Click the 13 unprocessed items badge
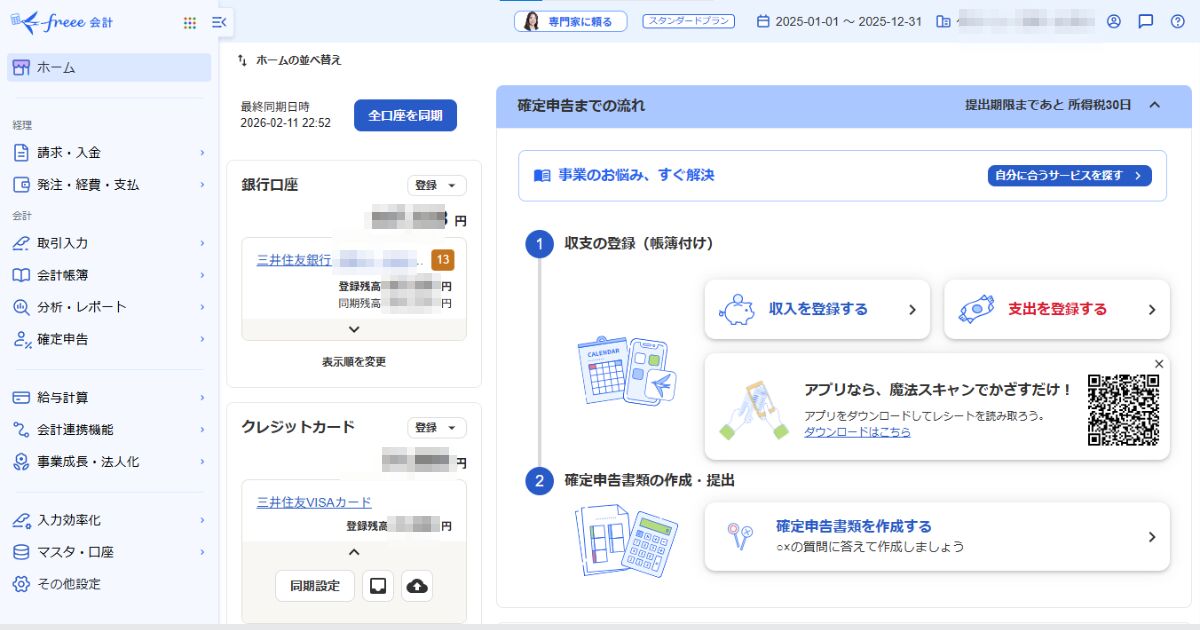The width and height of the screenshot is (1200, 630). pos(442,260)
